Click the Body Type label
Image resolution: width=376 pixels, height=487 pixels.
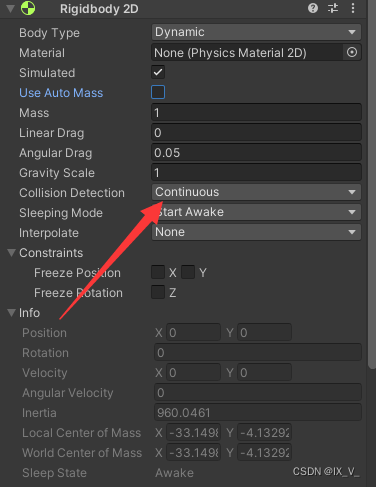[x=49, y=33]
